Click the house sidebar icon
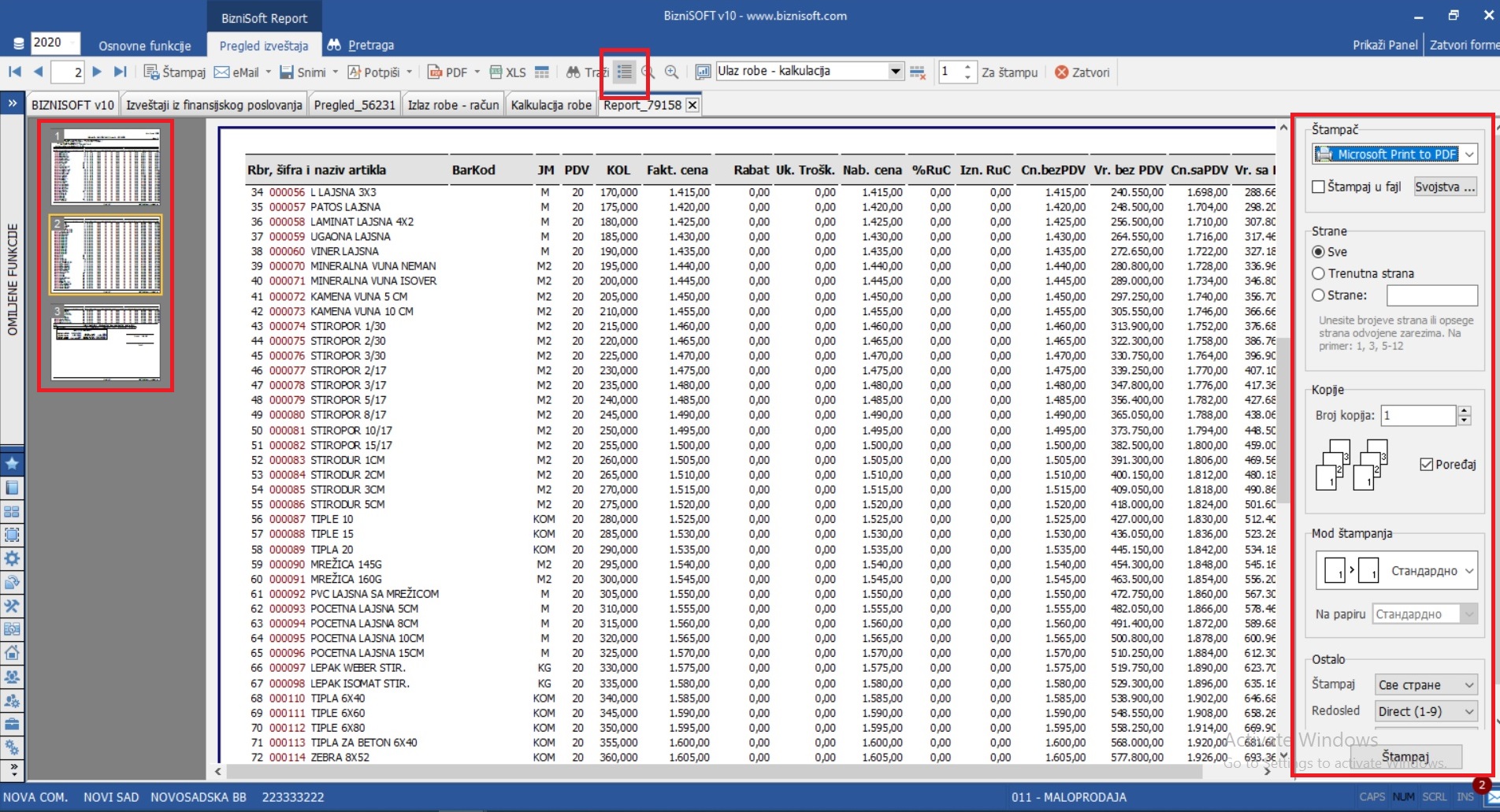1500x812 pixels. click(12, 653)
